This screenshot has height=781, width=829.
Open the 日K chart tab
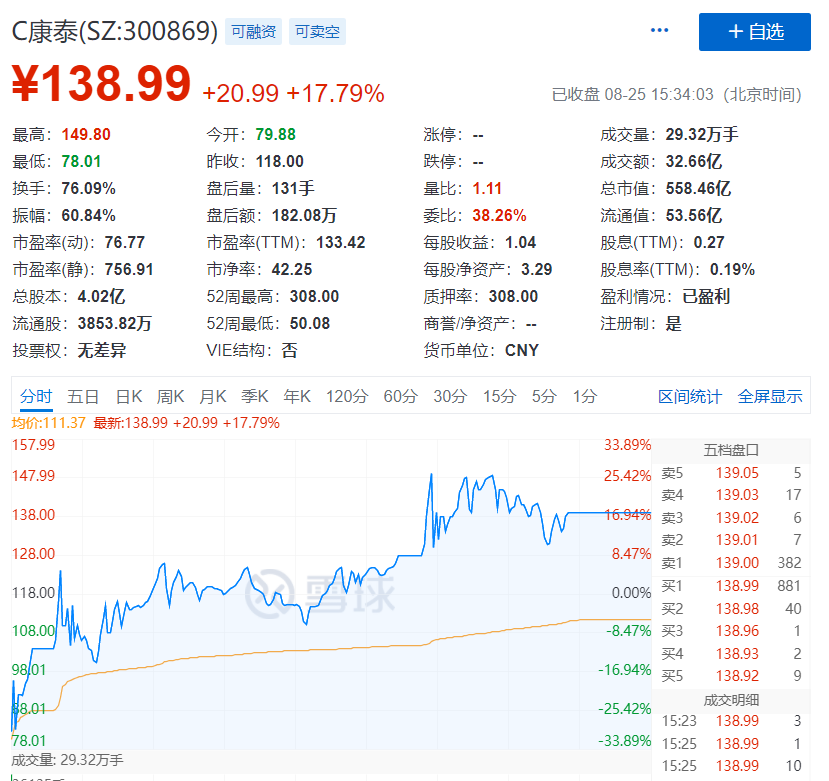129,396
